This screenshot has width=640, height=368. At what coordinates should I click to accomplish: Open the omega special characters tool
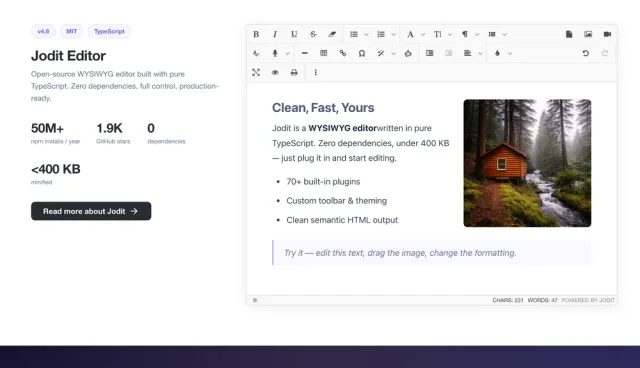coord(362,53)
